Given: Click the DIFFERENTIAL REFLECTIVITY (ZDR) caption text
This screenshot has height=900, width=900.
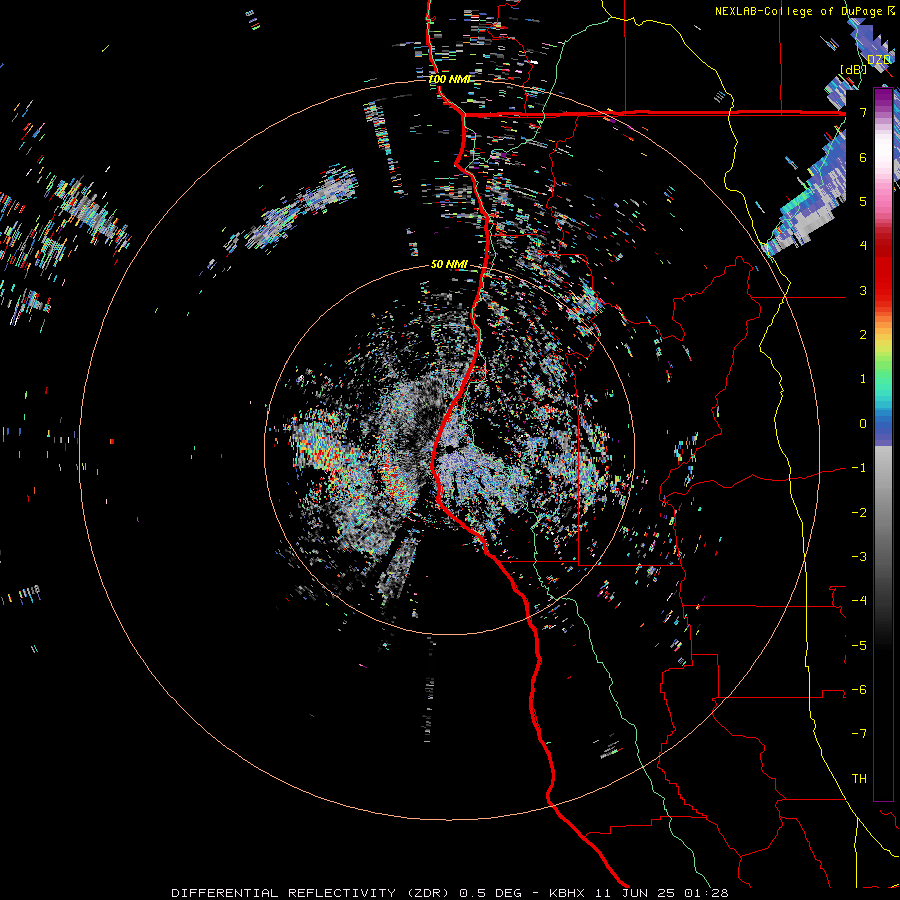Looking at the screenshot, I should (x=312, y=893).
